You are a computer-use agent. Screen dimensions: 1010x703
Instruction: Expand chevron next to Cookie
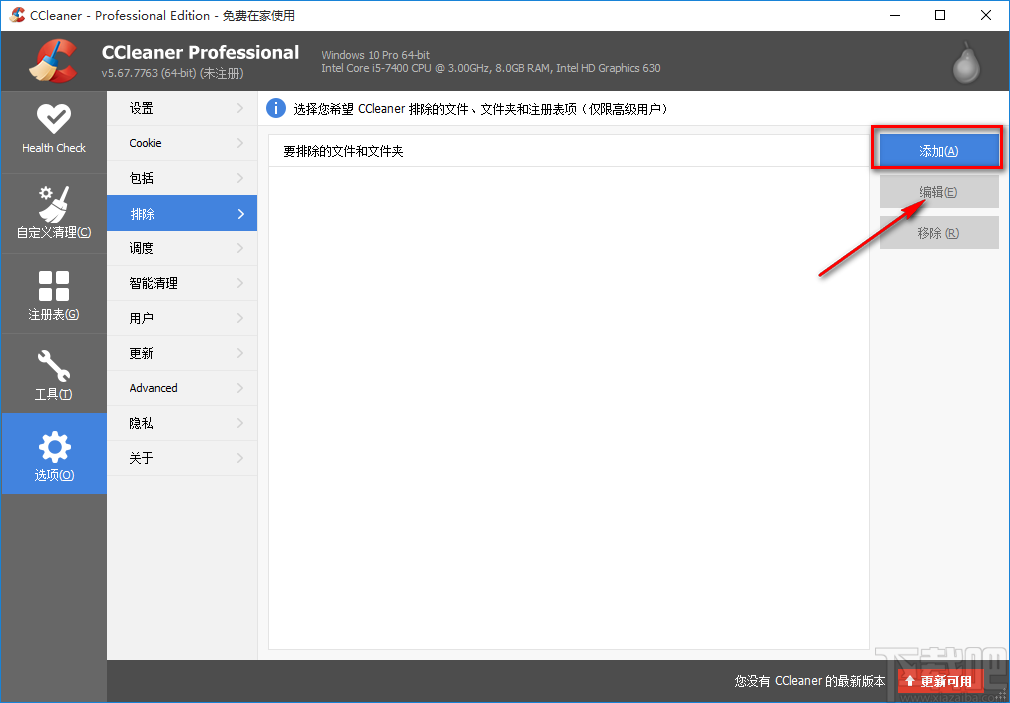(x=240, y=143)
